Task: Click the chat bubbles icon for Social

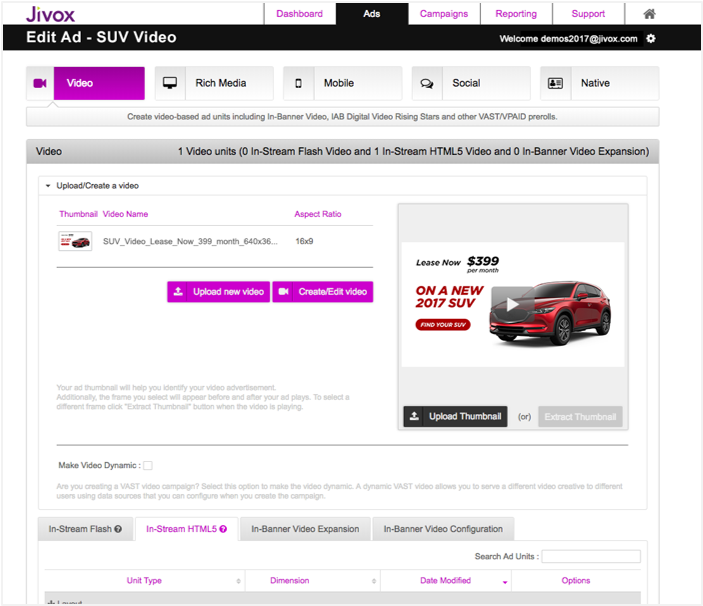Action: point(427,83)
